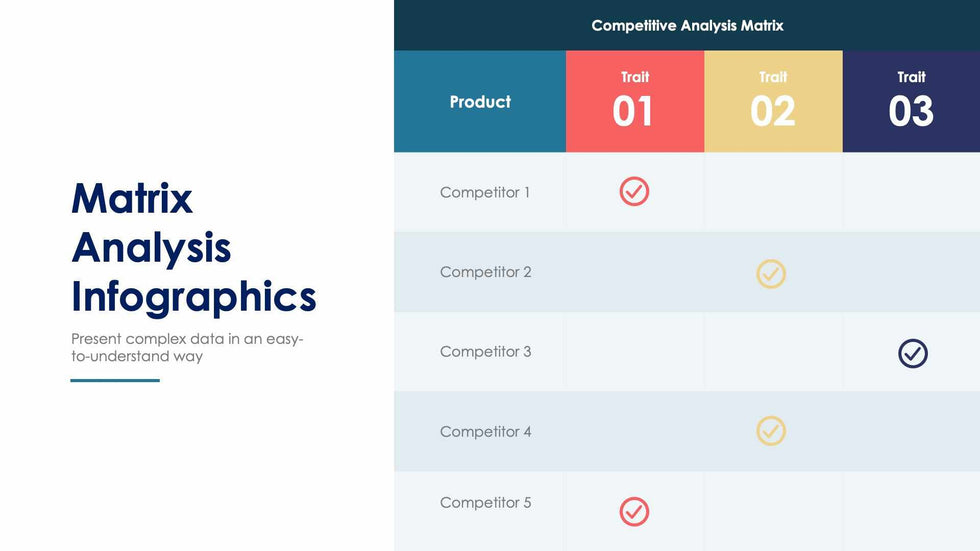The width and height of the screenshot is (980, 551).
Task: Select the Competitor 5 row label
Action: [x=485, y=503]
